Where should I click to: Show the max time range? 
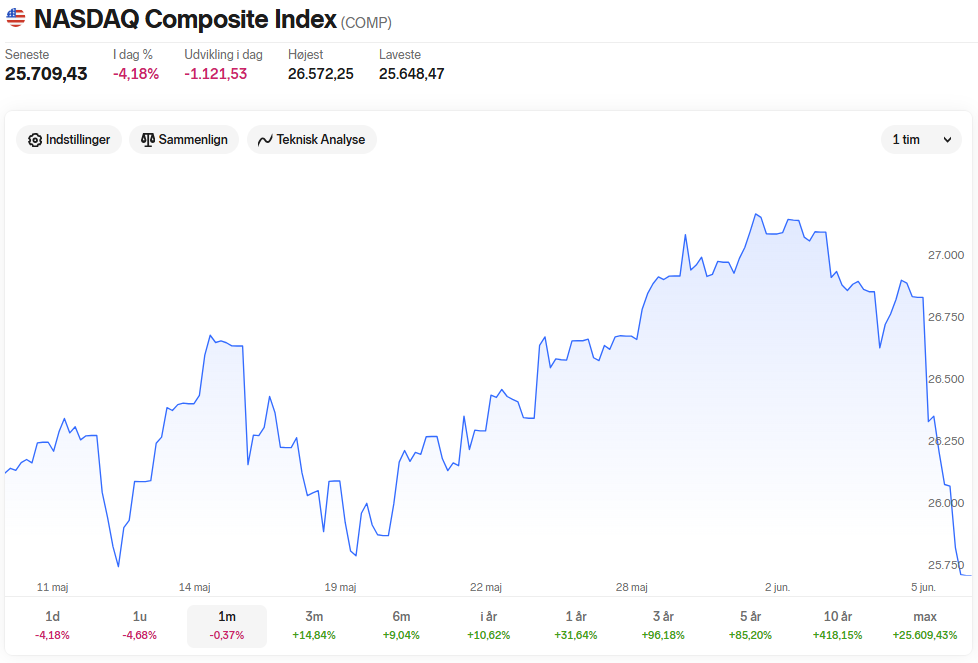pyautogui.click(x=925, y=626)
